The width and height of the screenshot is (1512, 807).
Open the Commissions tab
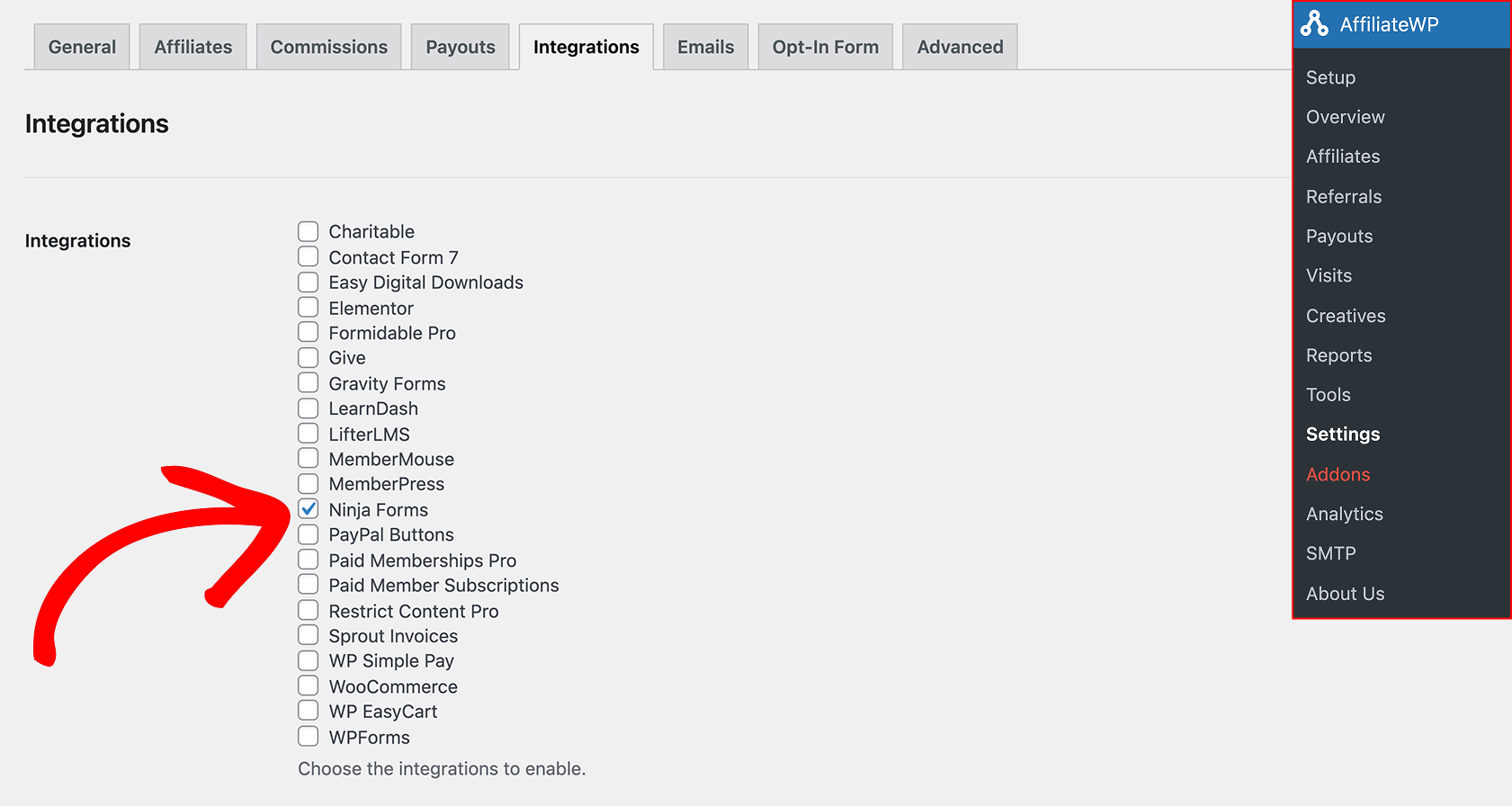[x=329, y=47]
